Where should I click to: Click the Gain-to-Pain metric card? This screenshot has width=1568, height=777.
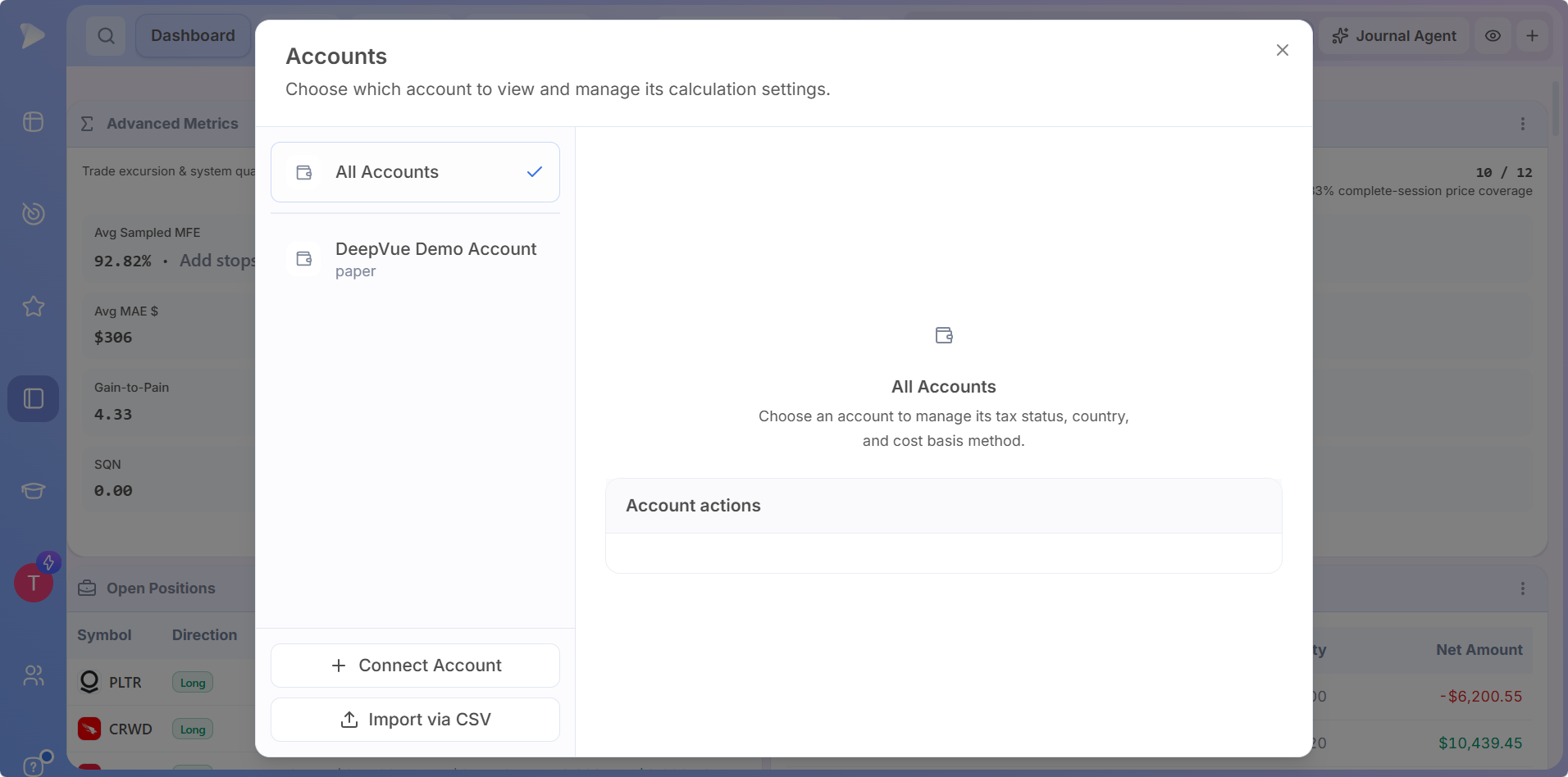point(168,402)
